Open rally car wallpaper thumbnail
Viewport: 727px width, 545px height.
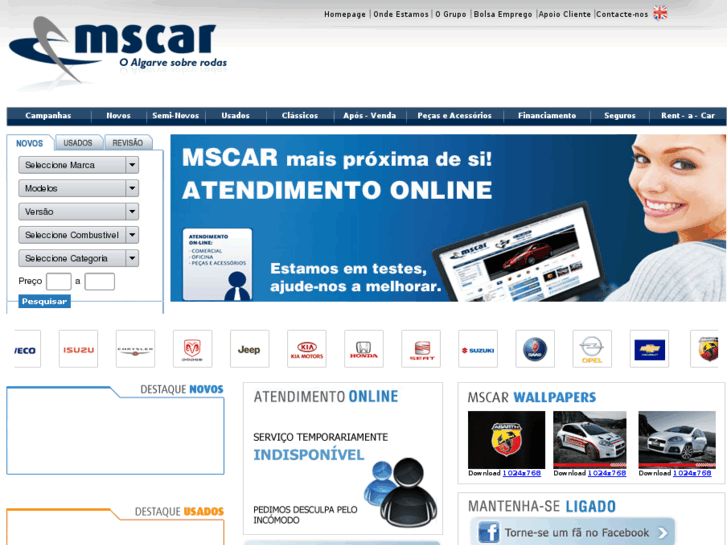click(590, 440)
